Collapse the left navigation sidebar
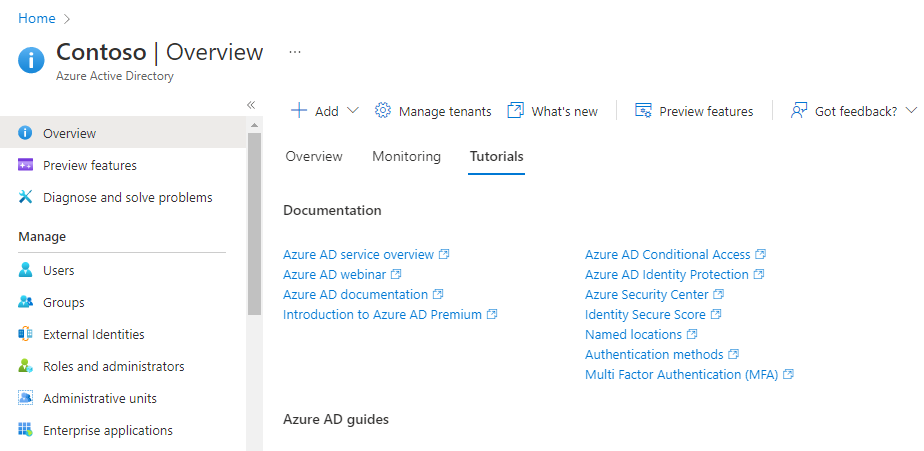The width and height of the screenshot is (924, 451). tap(251, 105)
